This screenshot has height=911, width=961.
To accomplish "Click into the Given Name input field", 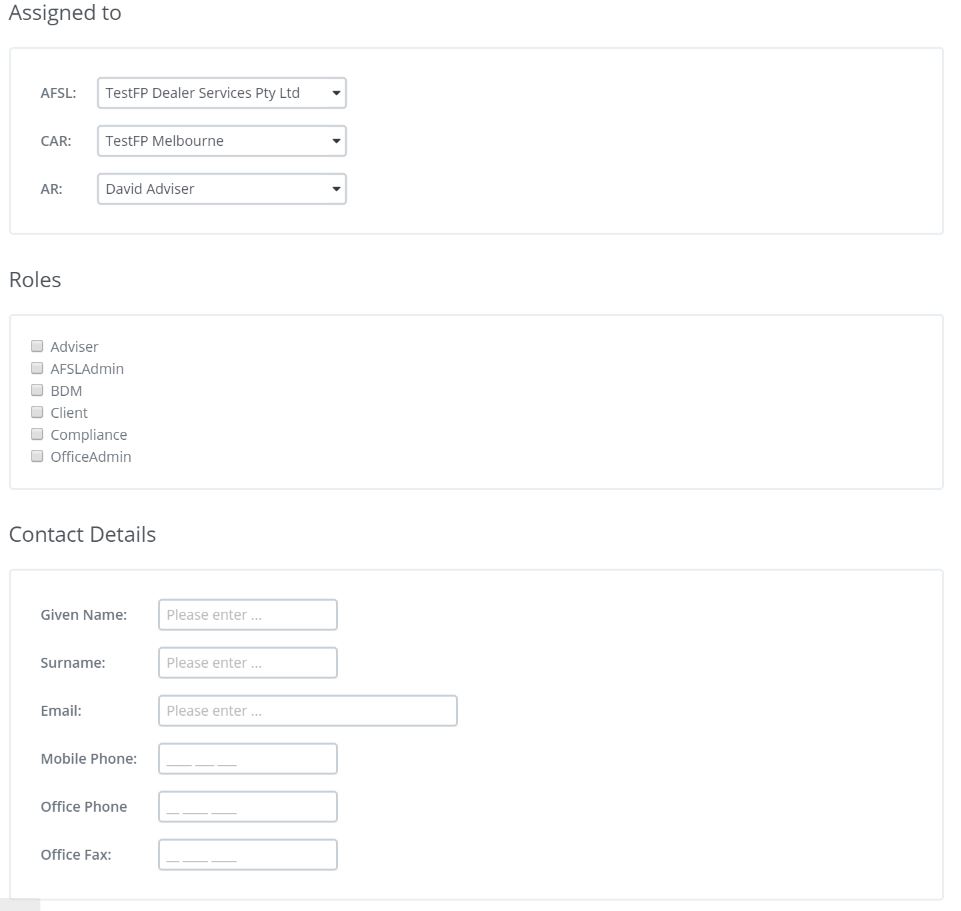I will 247,615.
